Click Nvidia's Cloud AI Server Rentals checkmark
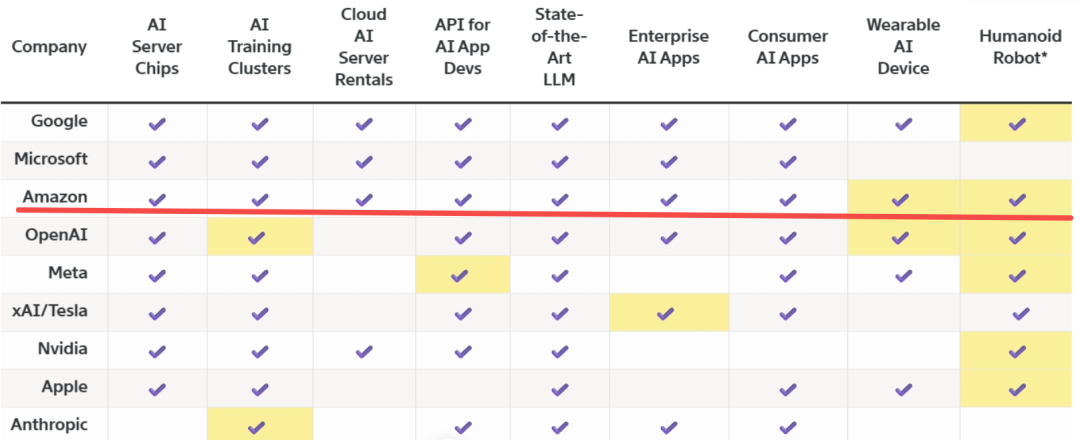The height and width of the screenshot is (440, 1080). 364,352
